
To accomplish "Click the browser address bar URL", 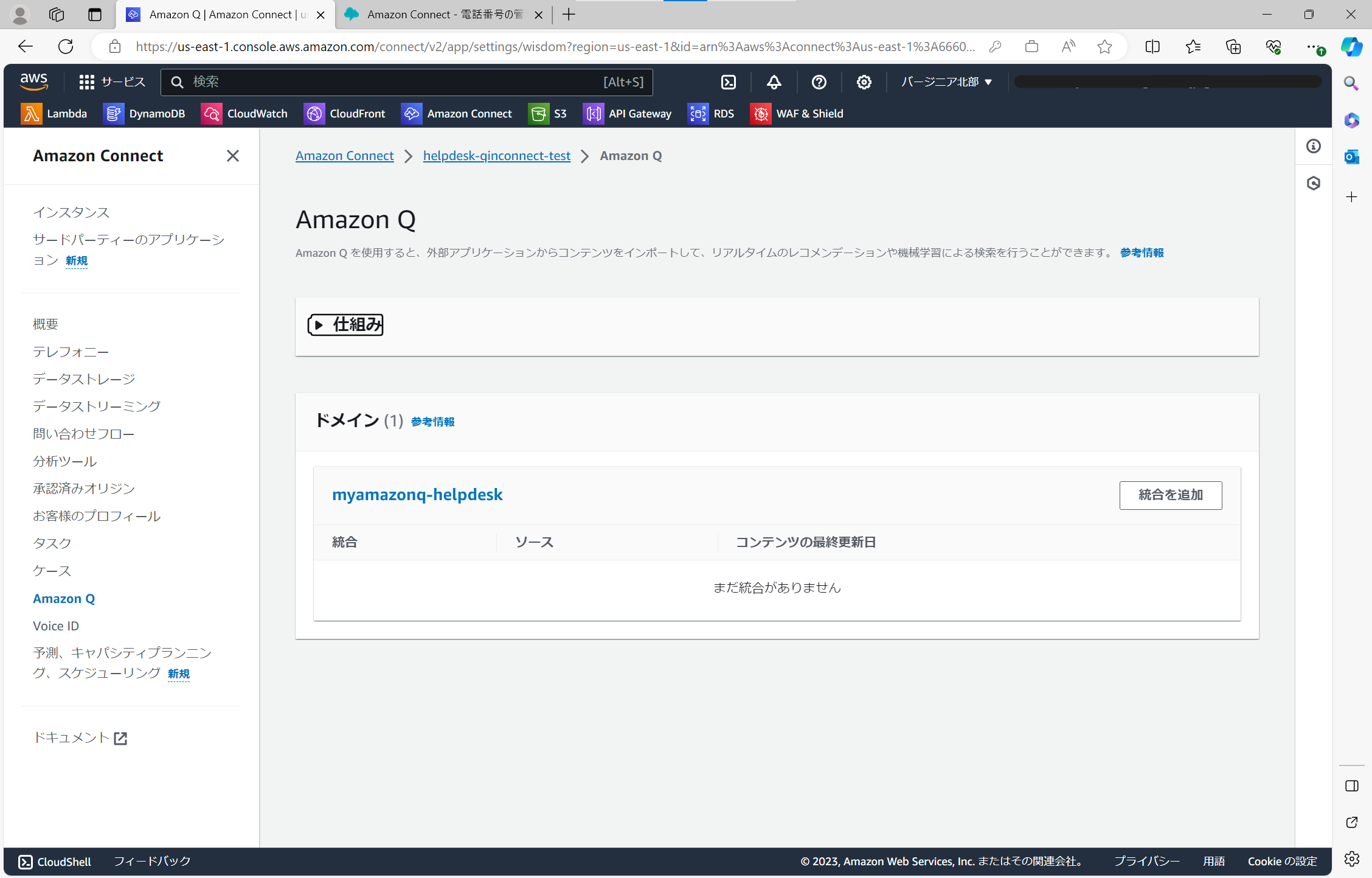I will [x=555, y=46].
